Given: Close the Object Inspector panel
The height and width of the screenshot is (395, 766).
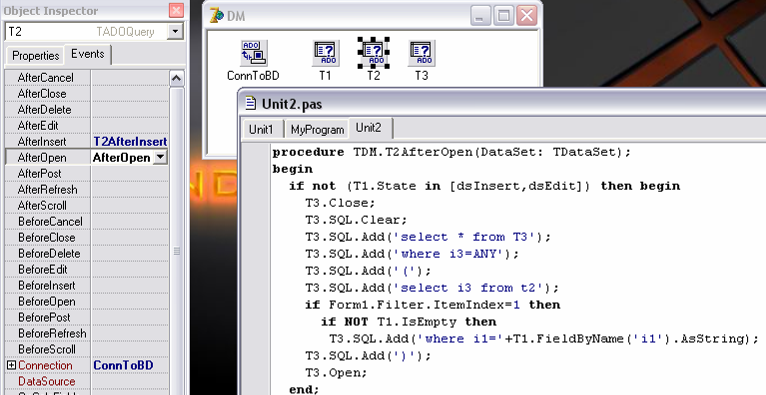Looking at the screenshot, I should (176, 10).
